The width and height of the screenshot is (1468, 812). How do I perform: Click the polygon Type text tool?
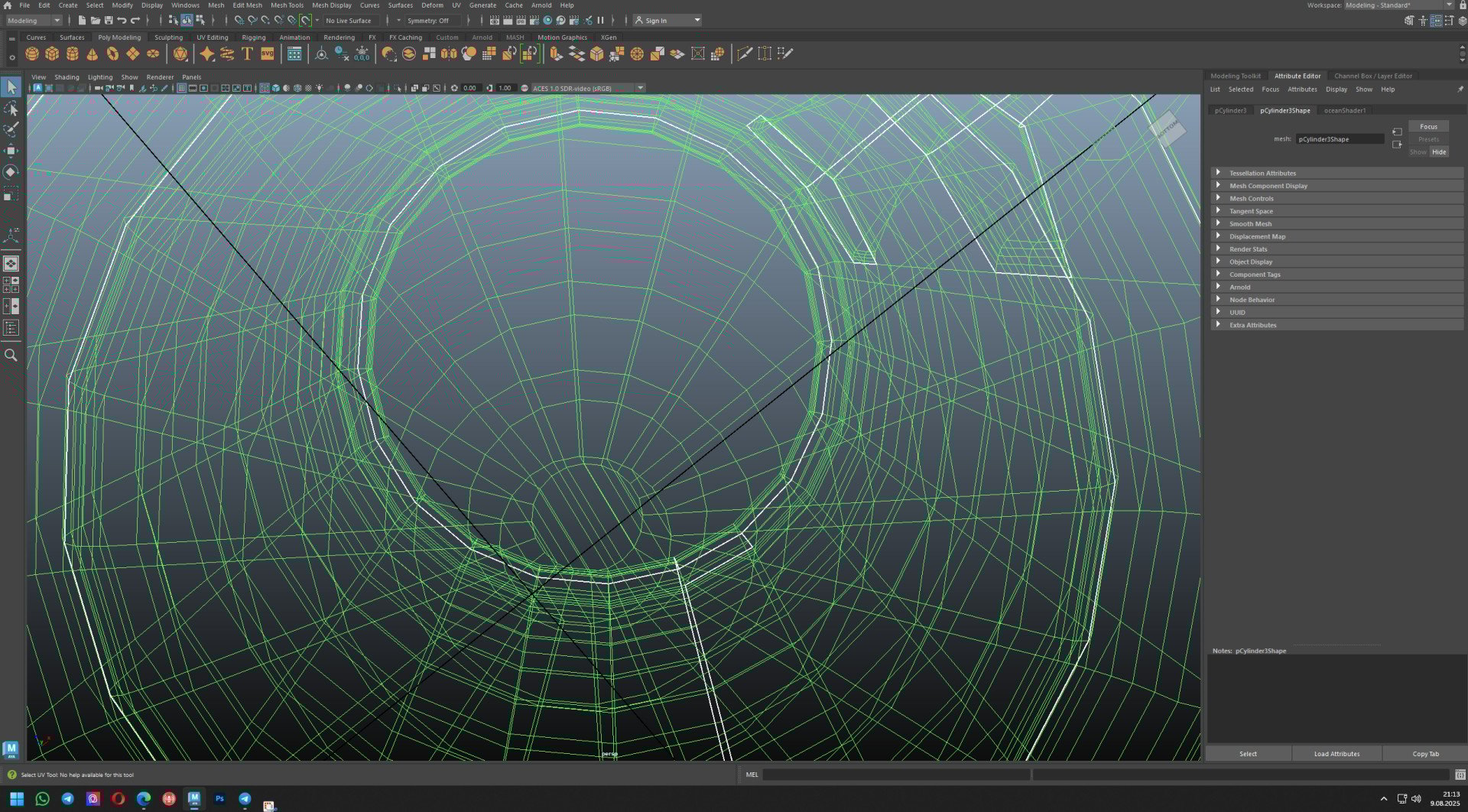point(247,54)
